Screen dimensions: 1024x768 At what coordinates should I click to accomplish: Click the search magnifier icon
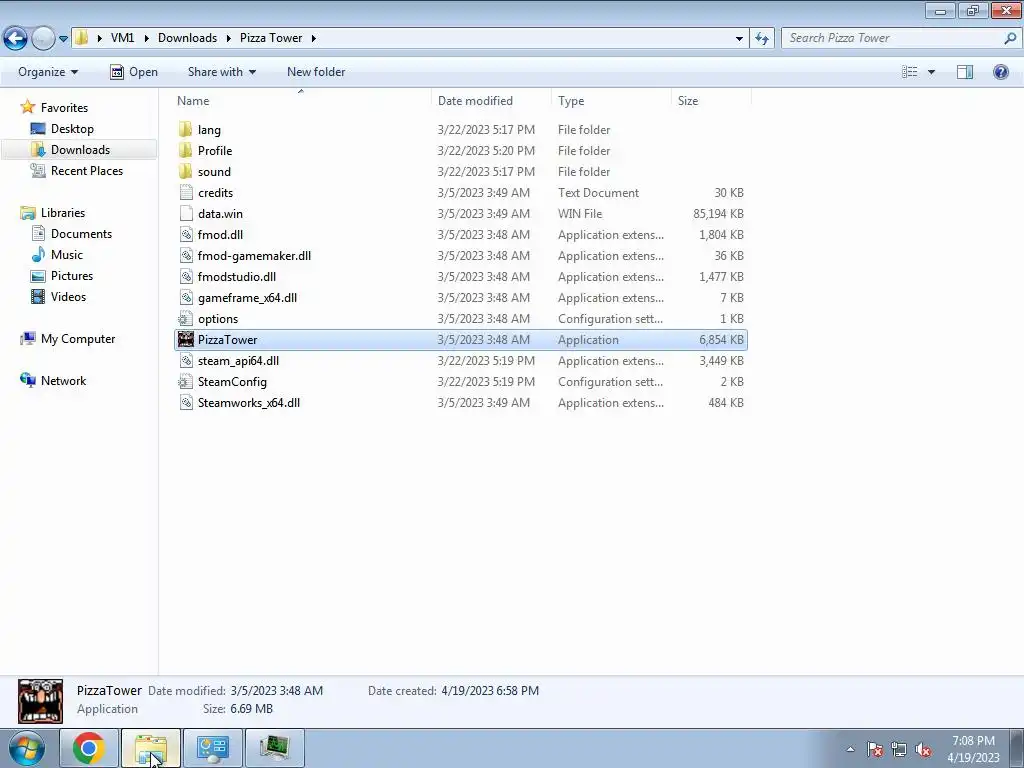point(1010,38)
